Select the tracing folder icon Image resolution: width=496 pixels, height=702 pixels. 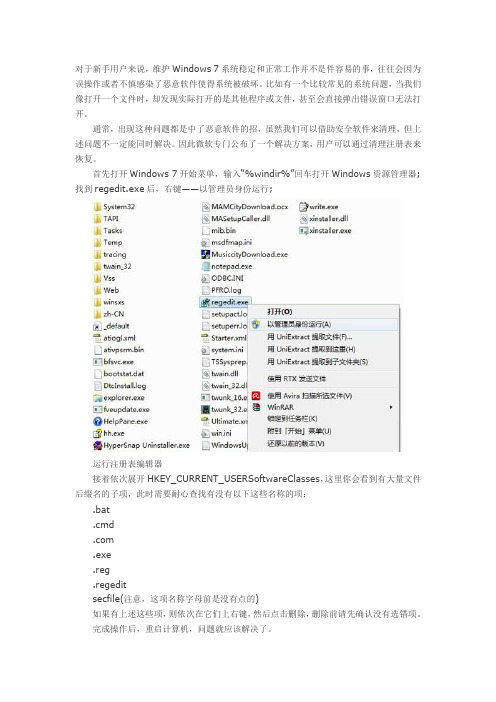click(x=98, y=254)
